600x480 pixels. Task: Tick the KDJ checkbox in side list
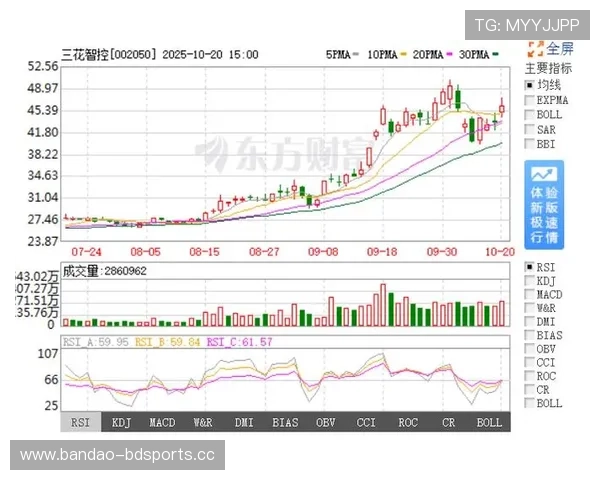pyautogui.click(x=529, y=281)
